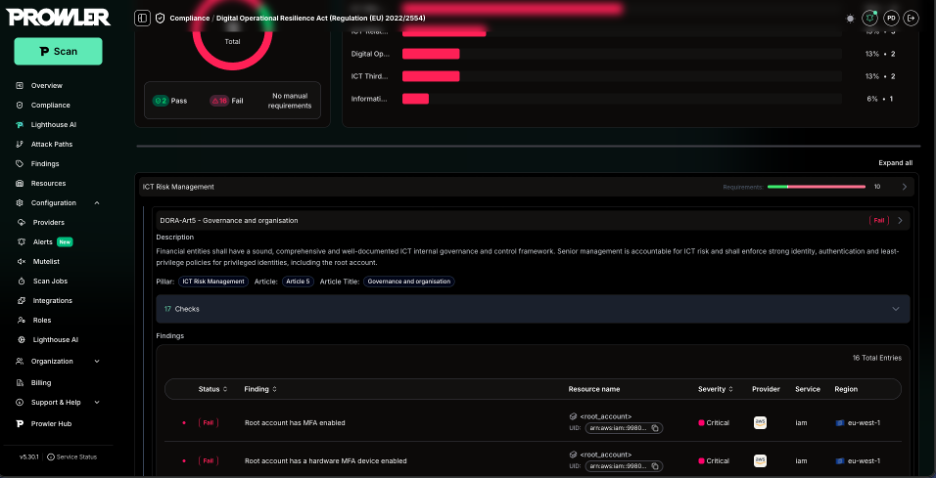This screenshot has width=936, height=478.
Task: Click the Mutelist muted-speaker icon
Action: [21, 261]
